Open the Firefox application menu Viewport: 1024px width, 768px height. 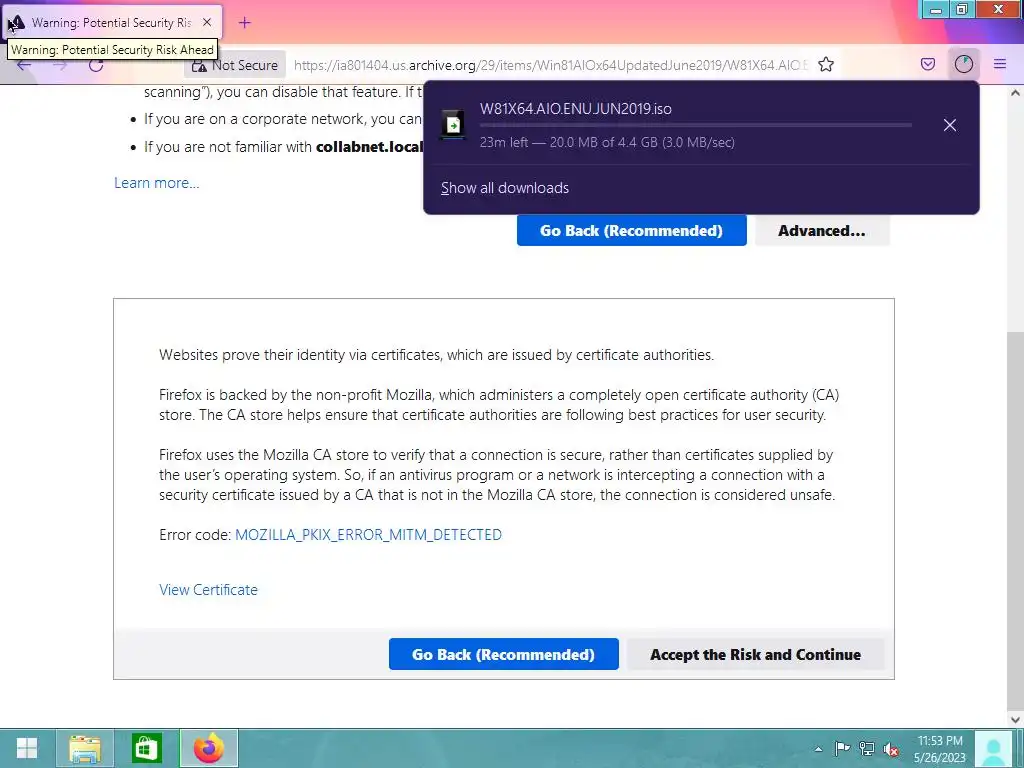pyautogui.click(x=1000, y=64)
